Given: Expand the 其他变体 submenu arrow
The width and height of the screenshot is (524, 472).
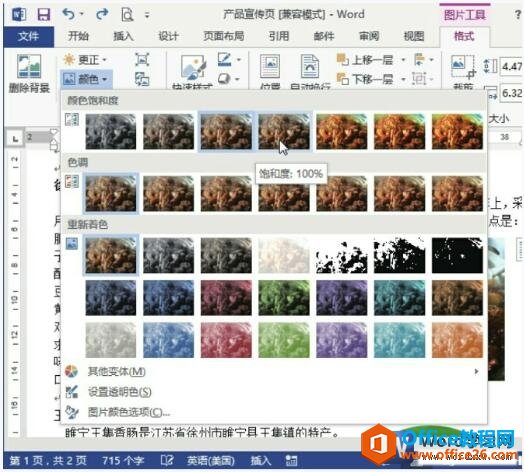Looking at the screenshot, I should coord(476,371).
